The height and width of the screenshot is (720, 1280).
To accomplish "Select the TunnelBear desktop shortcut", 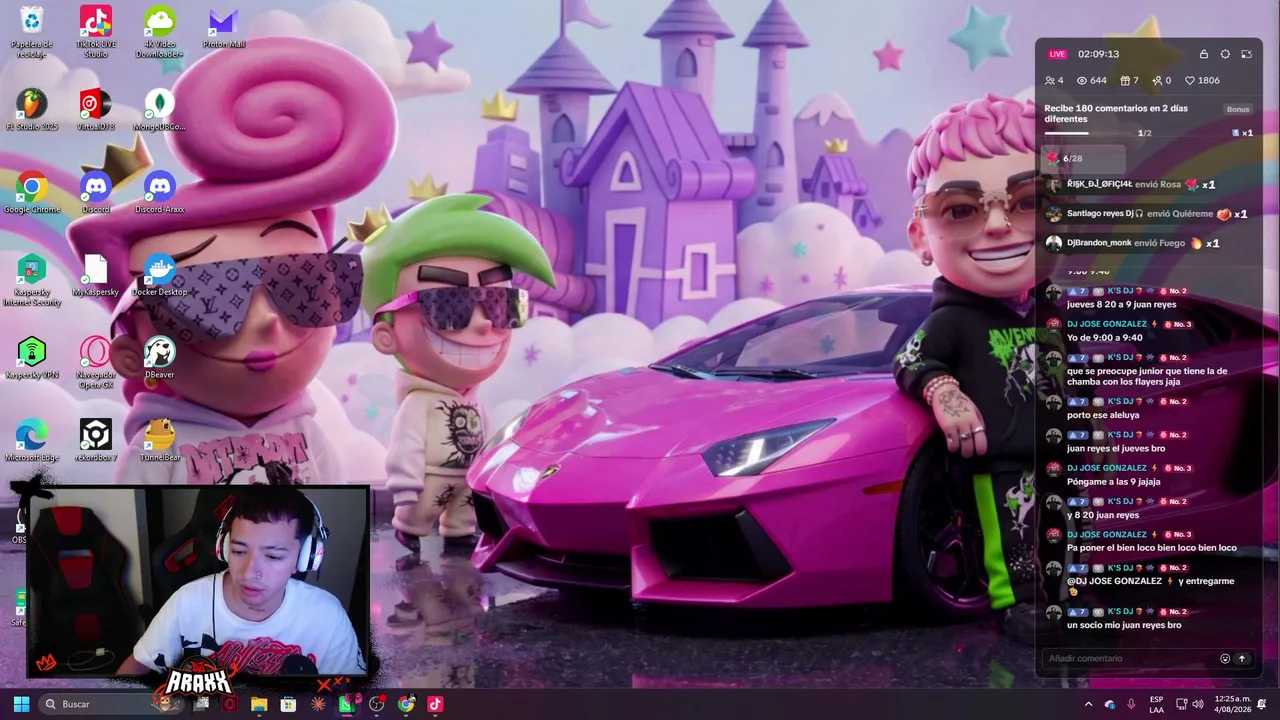I will point(160,441).
